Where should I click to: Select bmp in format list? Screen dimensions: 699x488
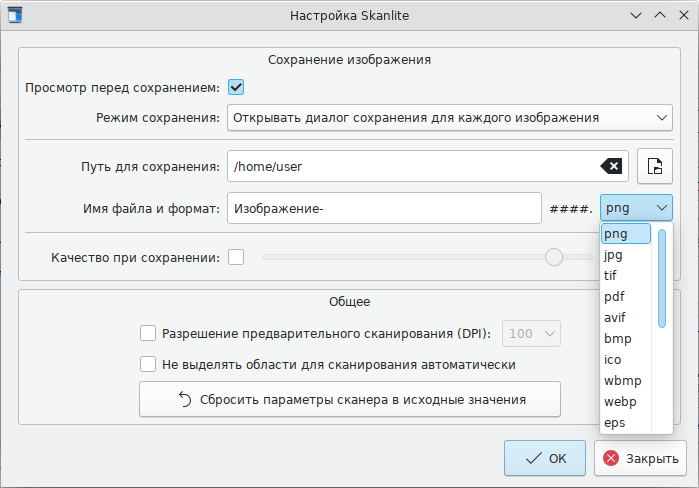pos(625,339)
